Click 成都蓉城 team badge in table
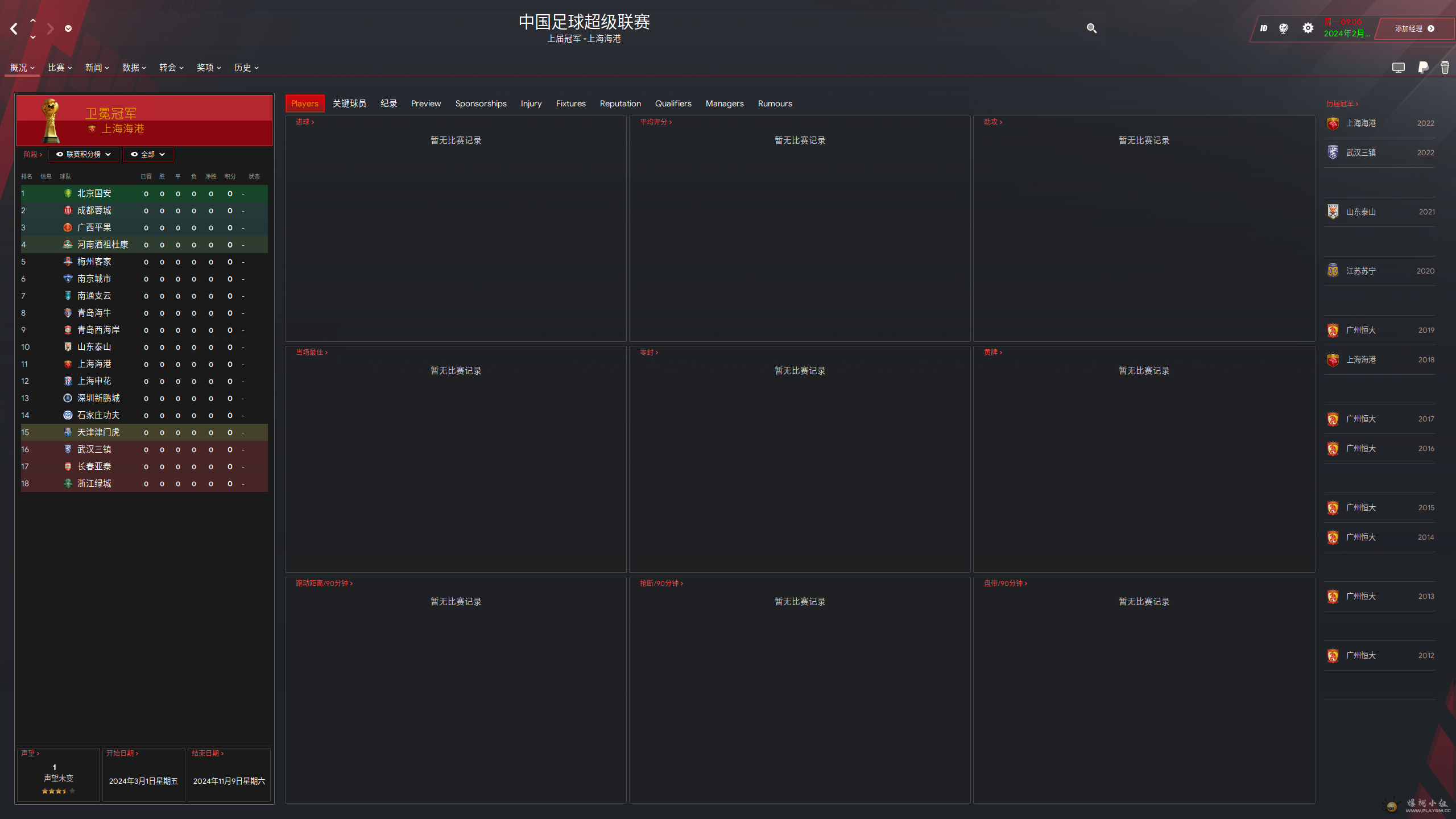1456x819 pixels. (x=68, y=210)
